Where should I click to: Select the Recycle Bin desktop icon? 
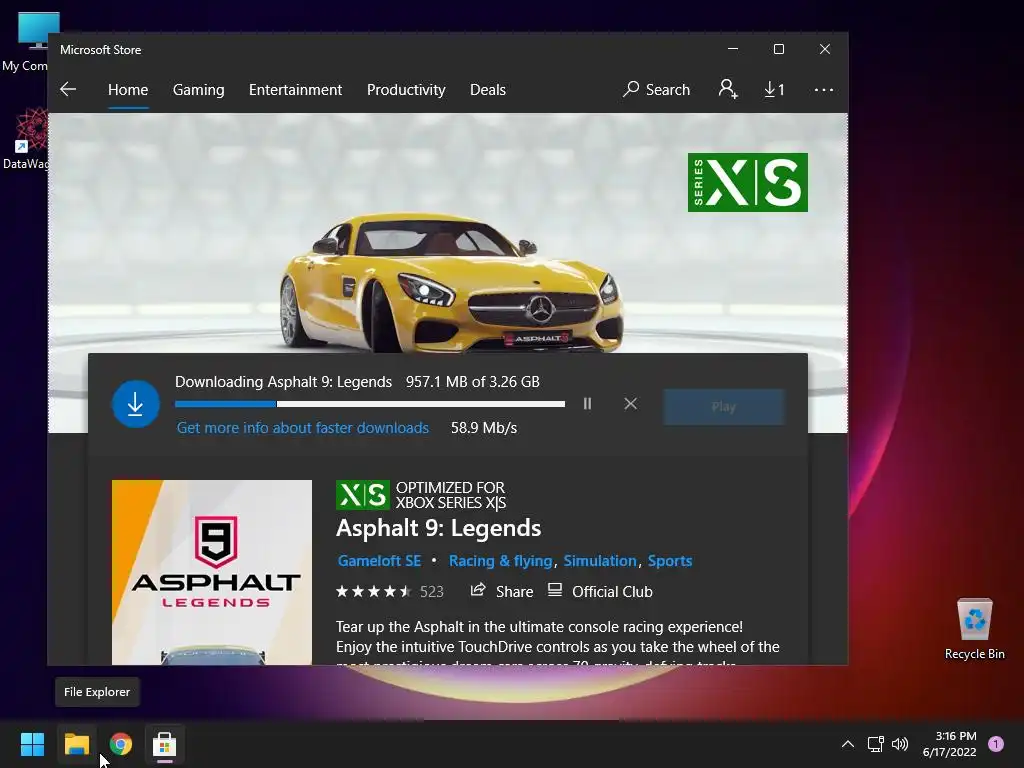click(974, 628)
